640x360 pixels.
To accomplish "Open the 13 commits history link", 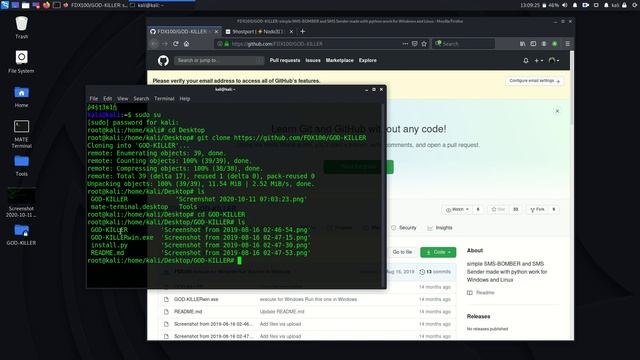I will 435,272.
